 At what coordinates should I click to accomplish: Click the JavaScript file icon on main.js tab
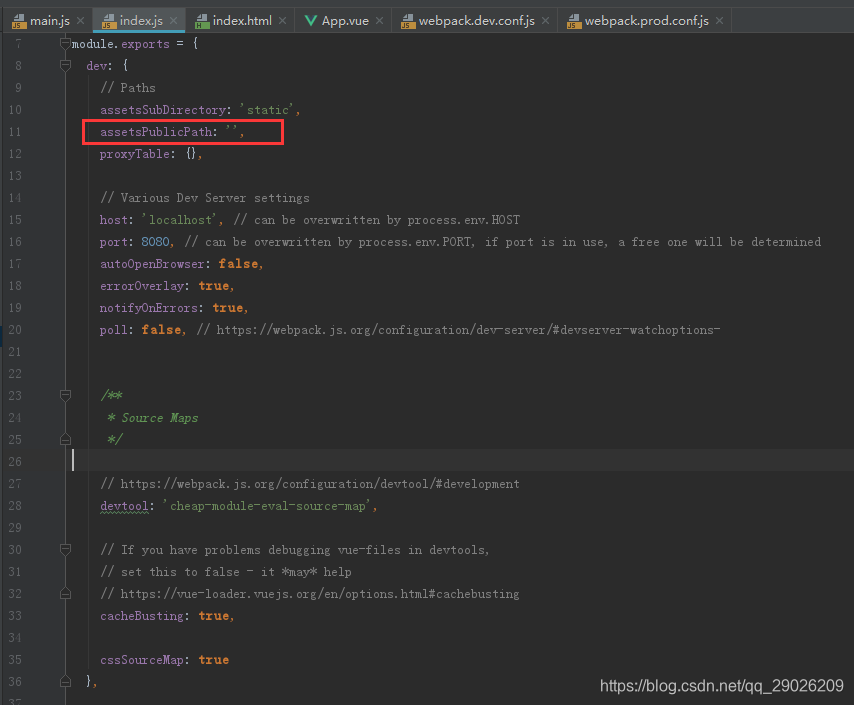click(19, 20)
